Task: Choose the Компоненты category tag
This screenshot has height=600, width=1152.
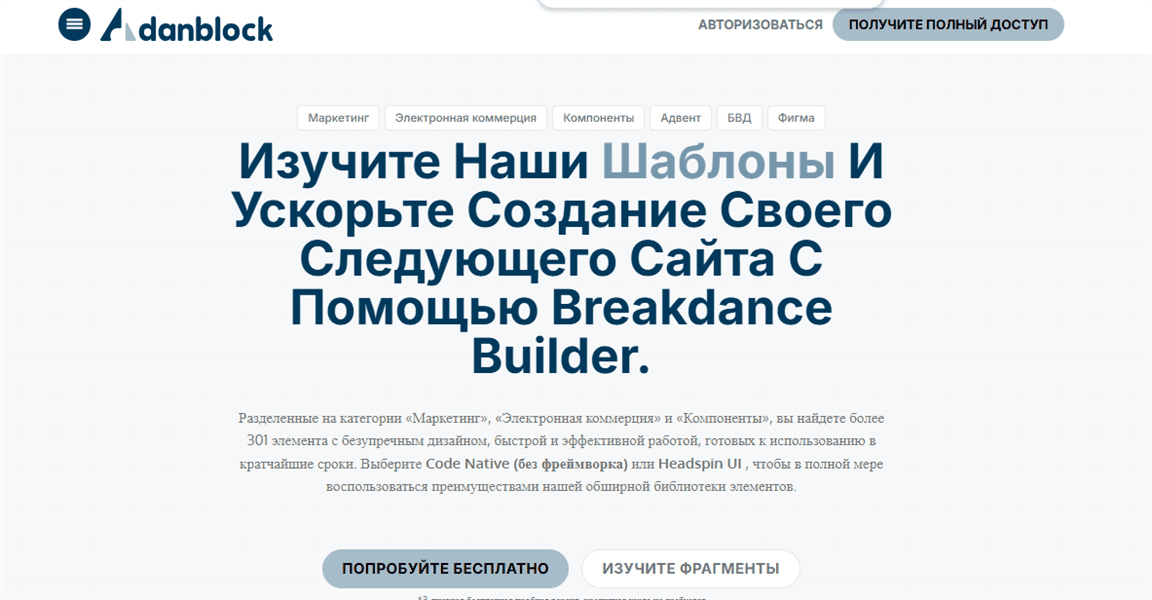Action: pyautogui.click(x=598, y=118)
